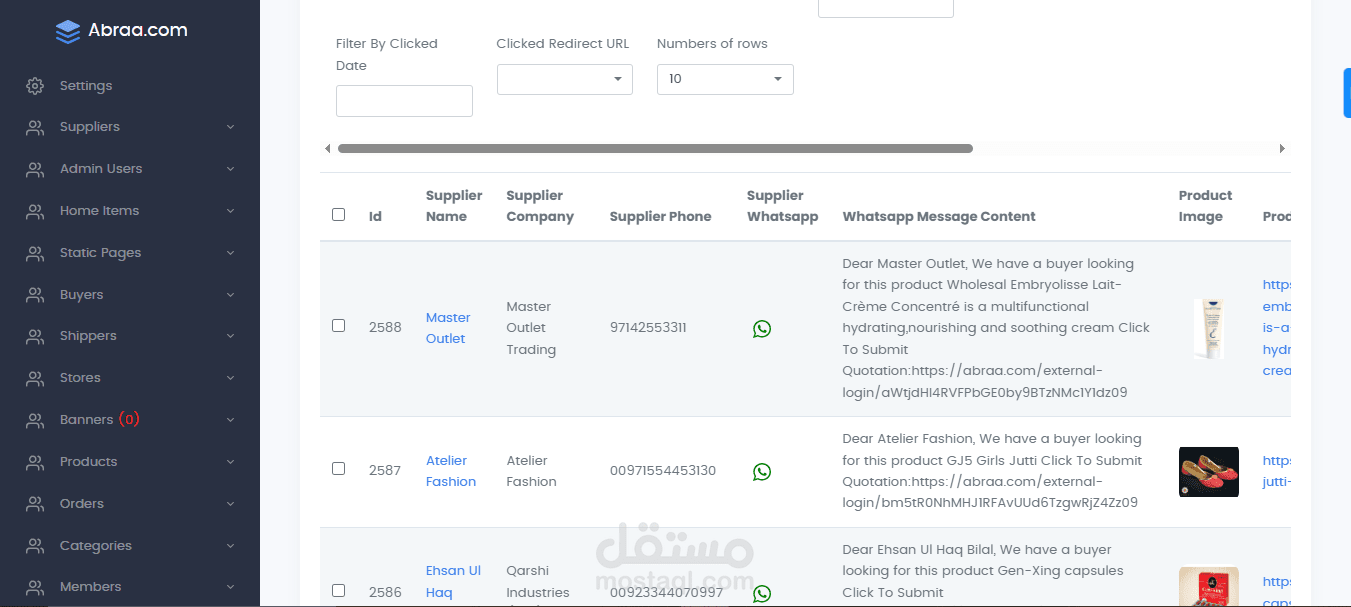
Task: Focus the Filter By Clicked Date field
Action: tap(404, 101)
